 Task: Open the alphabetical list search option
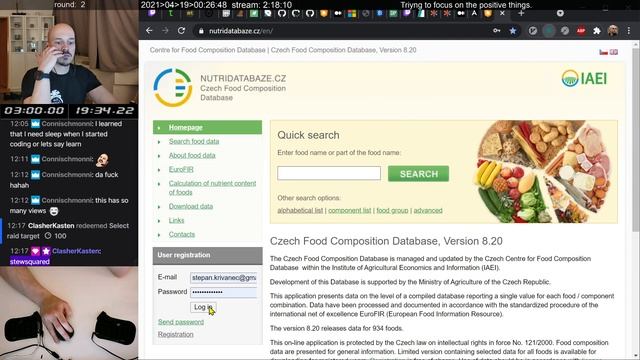coord(300,211)
